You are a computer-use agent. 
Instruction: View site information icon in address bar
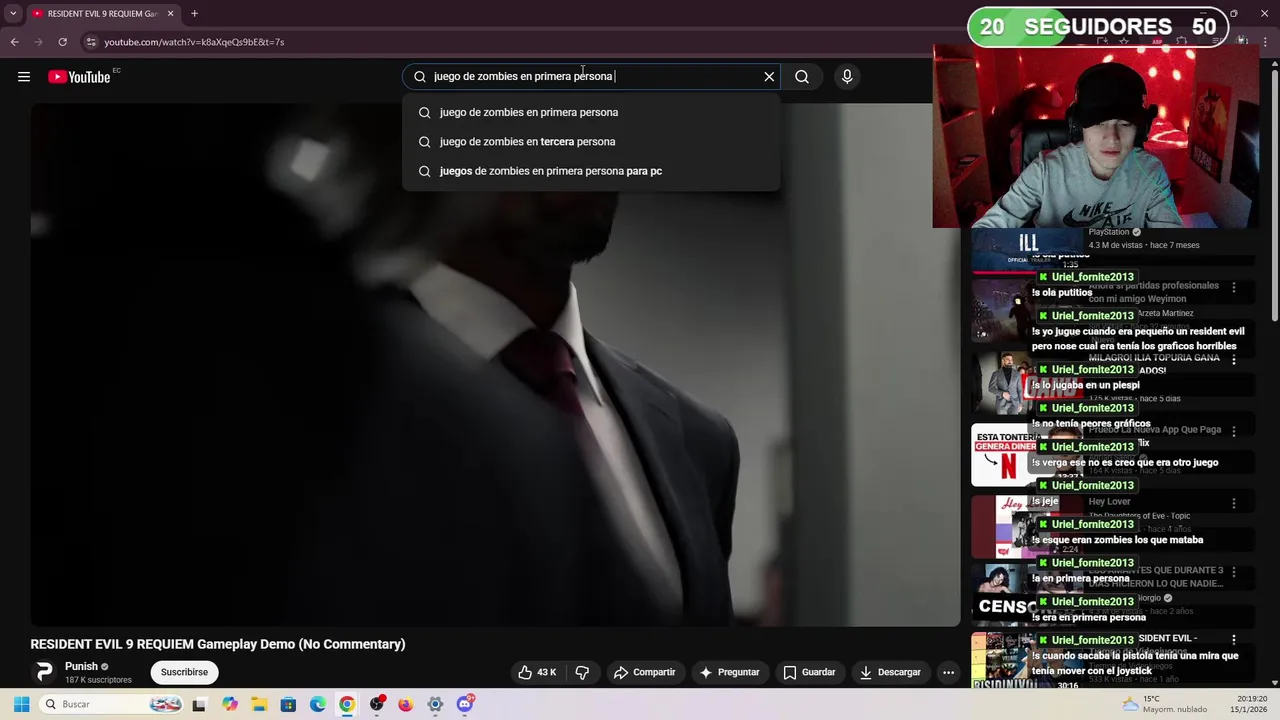91,42
